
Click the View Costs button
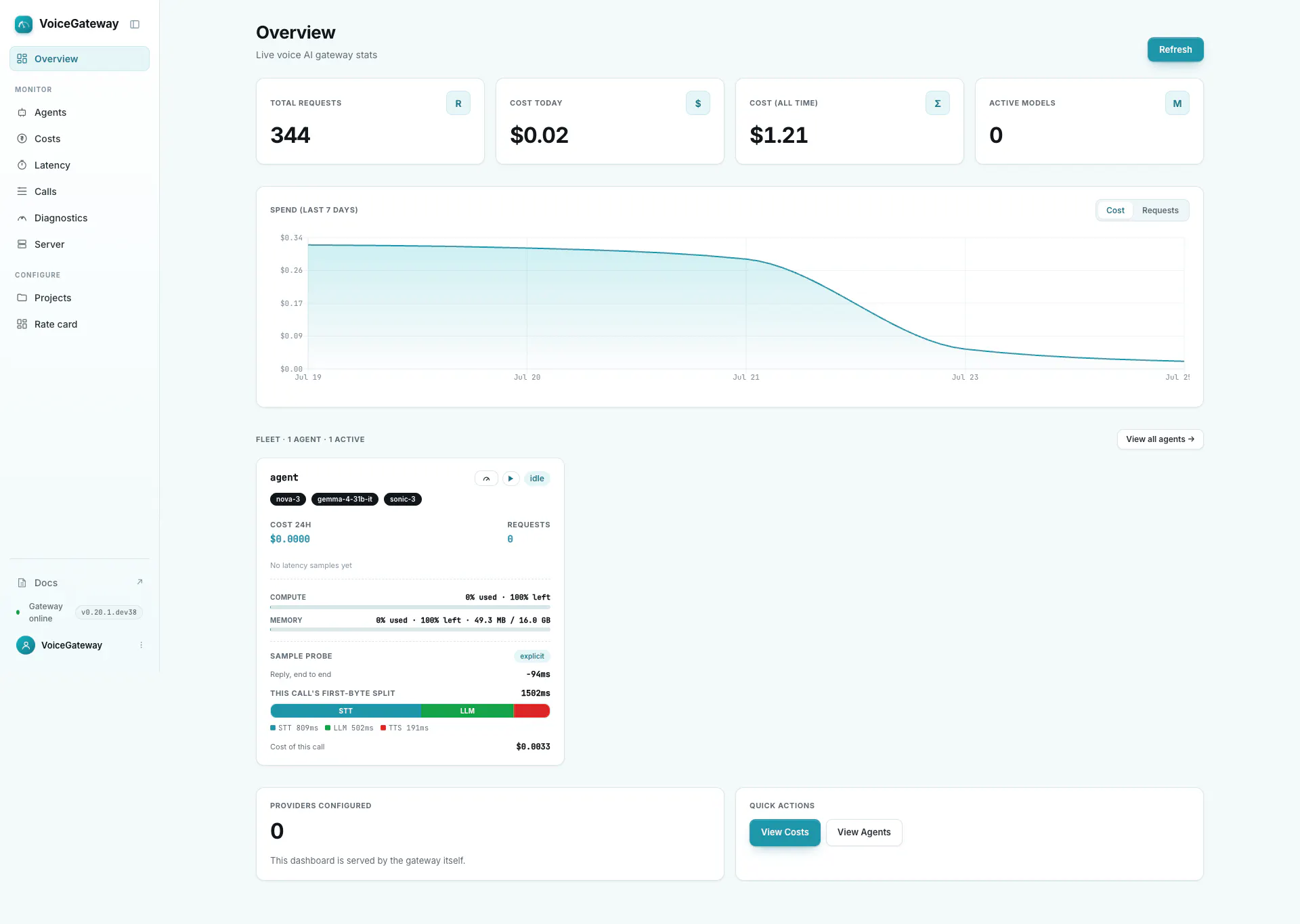click(x=785, y=833)
